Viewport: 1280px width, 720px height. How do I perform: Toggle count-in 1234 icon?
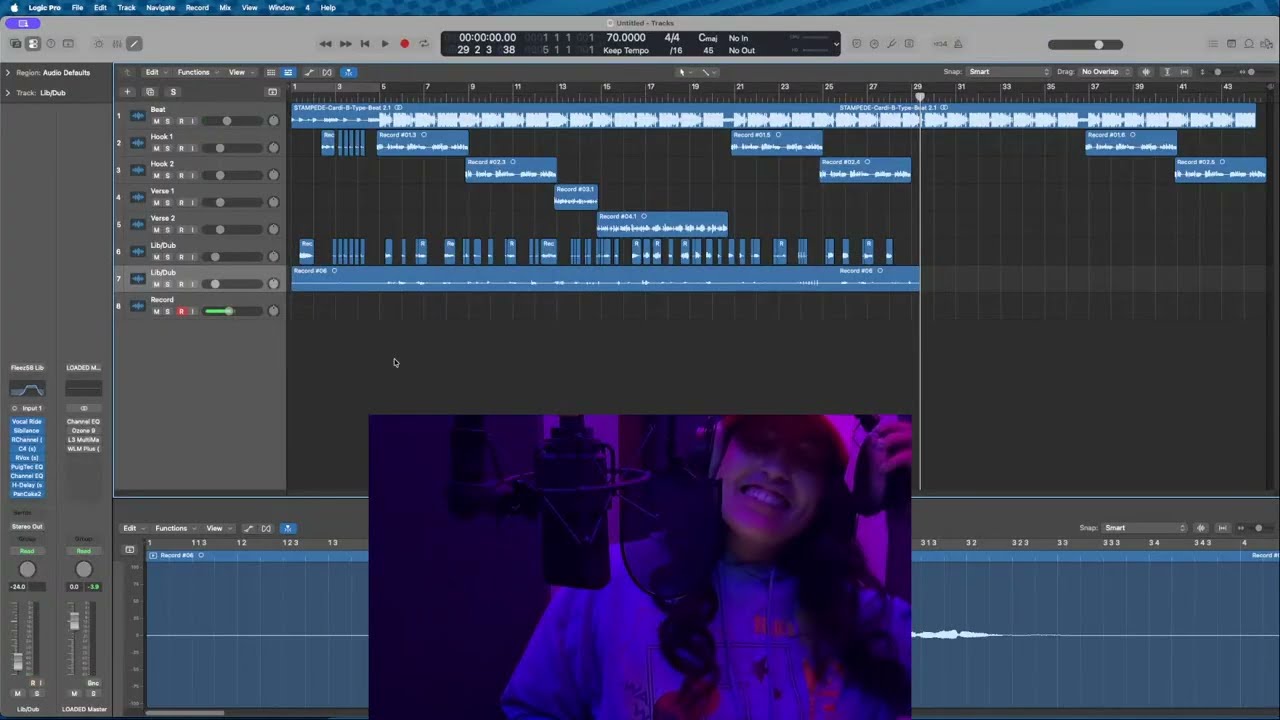(x=940, y=44)
